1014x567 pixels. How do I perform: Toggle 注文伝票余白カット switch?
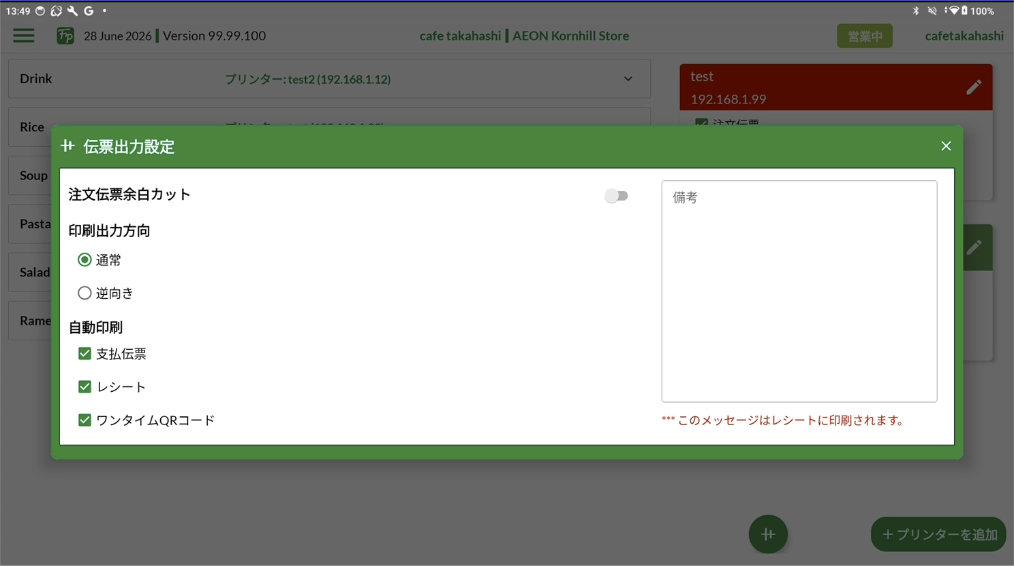click(x=616, y=196)
